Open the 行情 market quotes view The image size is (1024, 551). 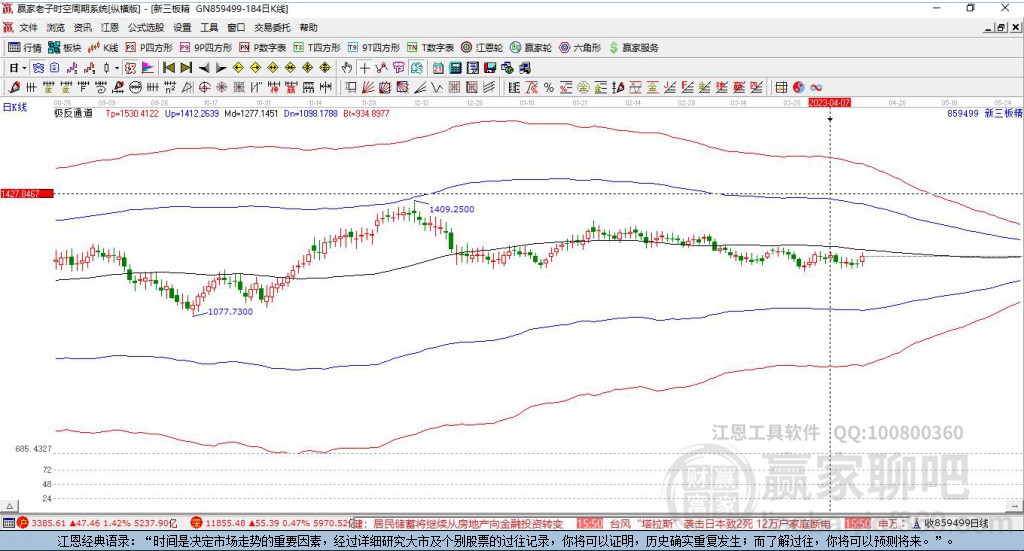[x=24, y=48]
